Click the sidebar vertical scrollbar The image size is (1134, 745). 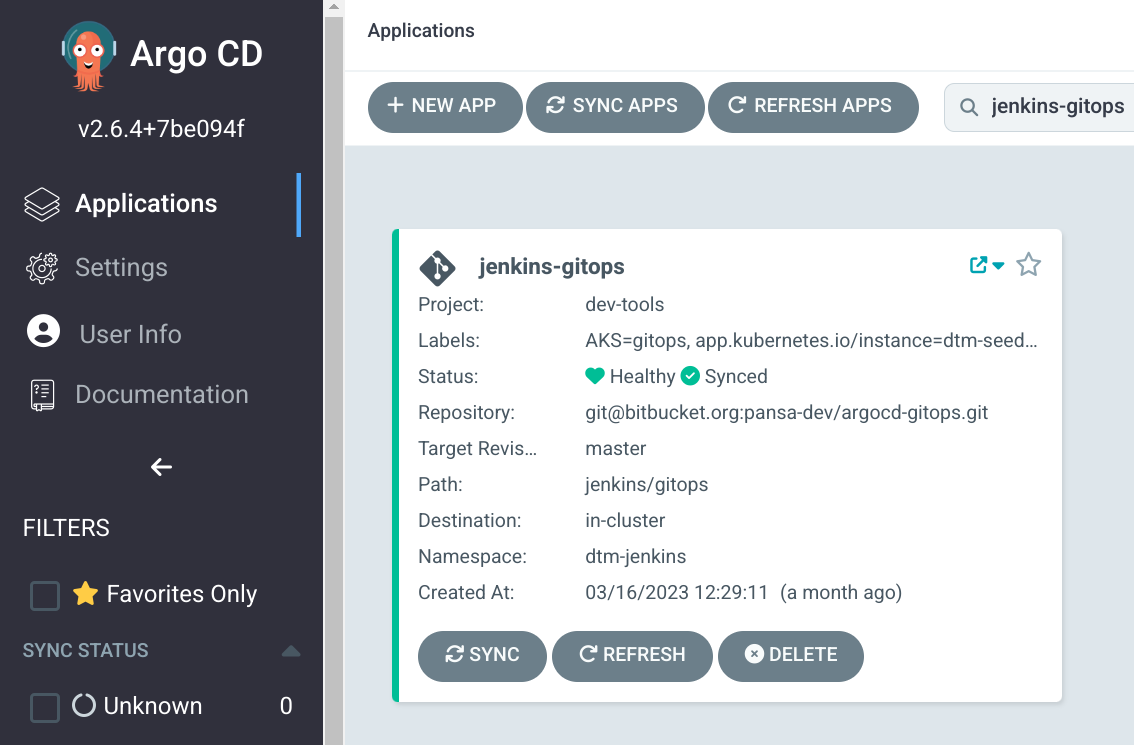click(333, 380)
